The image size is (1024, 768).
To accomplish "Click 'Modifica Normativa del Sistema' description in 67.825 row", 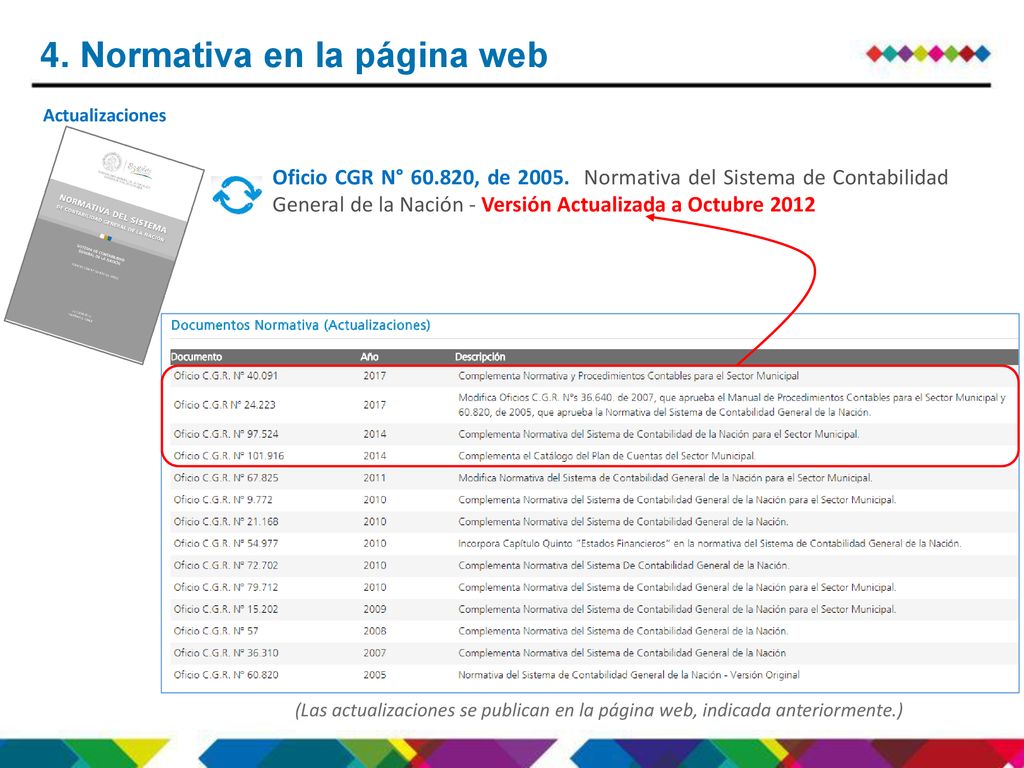I will click(x=665, y=477).
